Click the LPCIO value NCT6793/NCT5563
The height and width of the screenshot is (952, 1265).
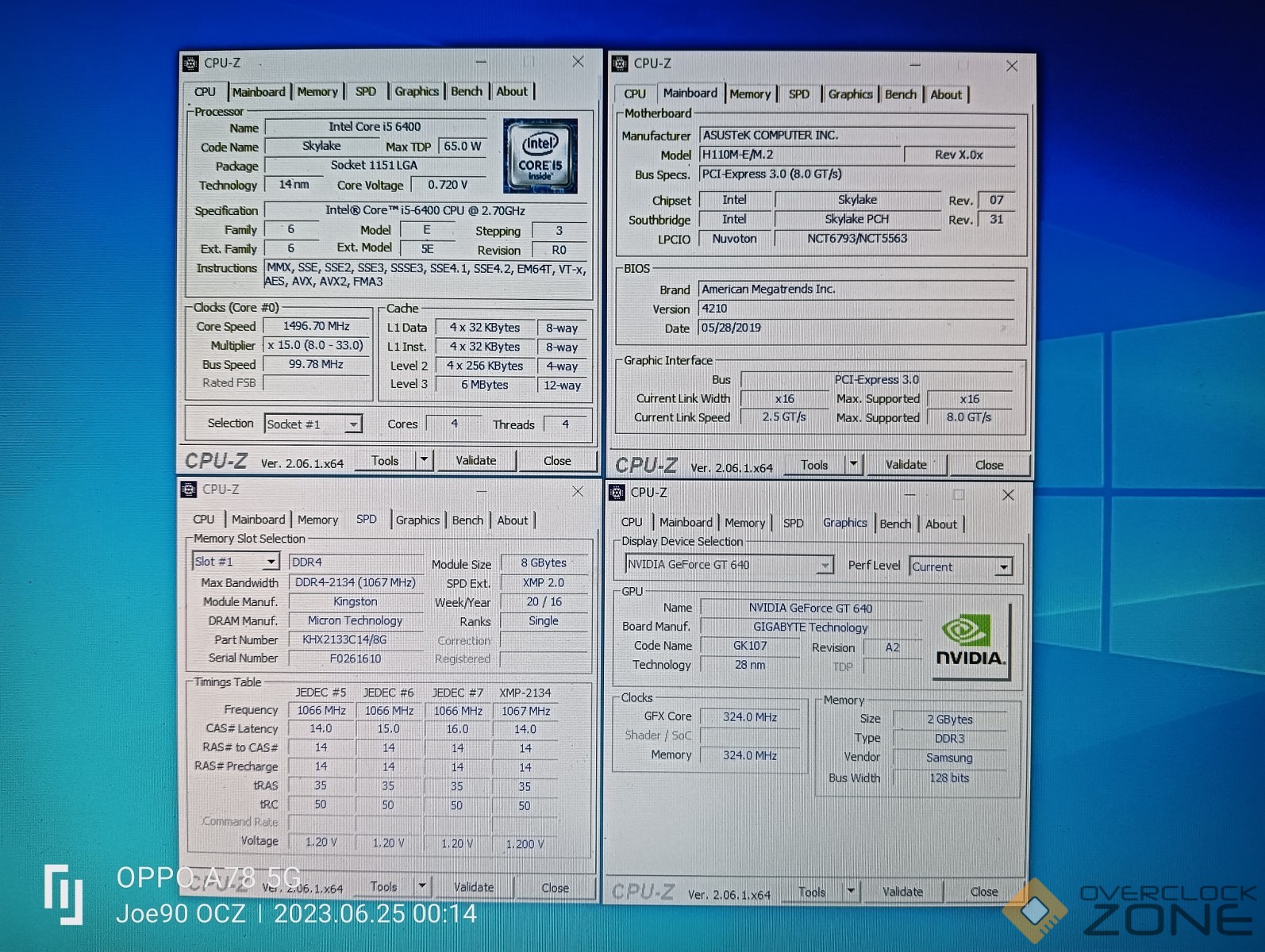point(857,239)
